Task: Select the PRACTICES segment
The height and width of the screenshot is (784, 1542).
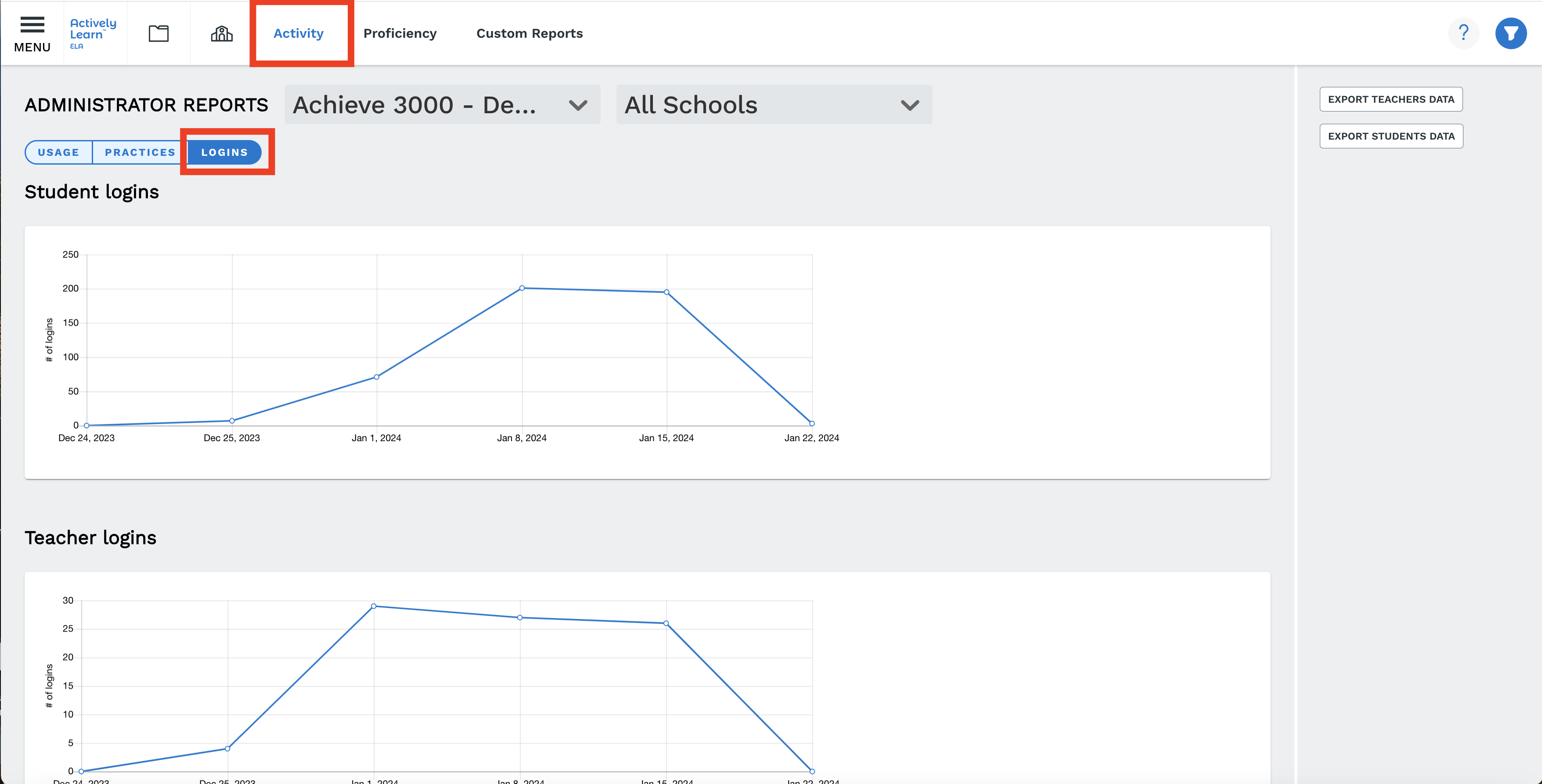Action: point(140,152)
